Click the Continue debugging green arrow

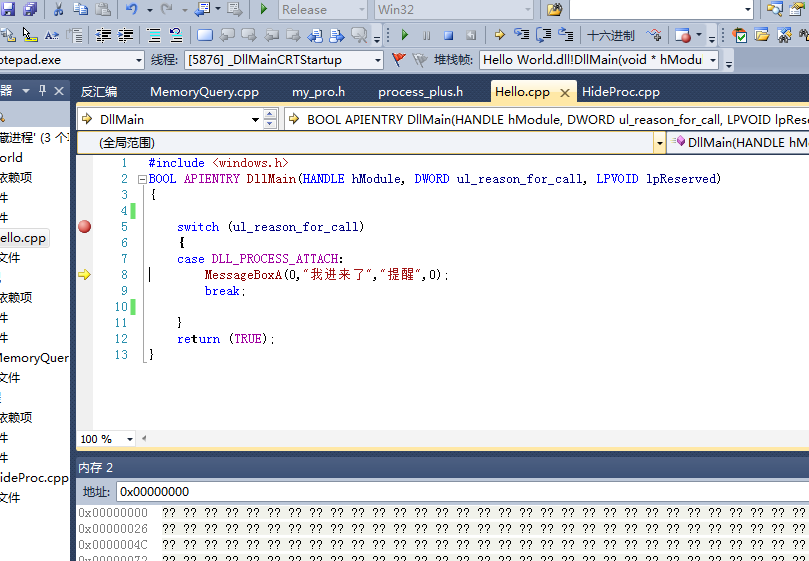pos(404,35)
